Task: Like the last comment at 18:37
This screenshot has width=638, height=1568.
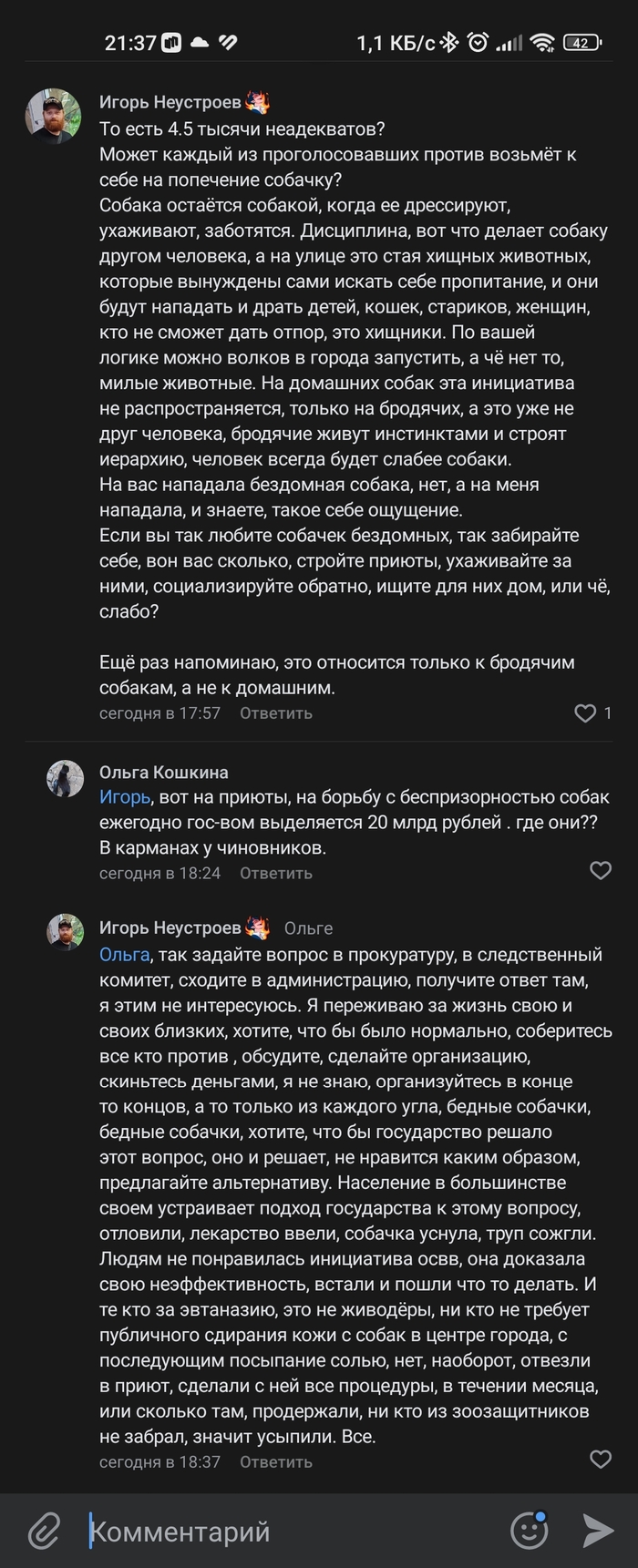Action: pos(601,1460)
